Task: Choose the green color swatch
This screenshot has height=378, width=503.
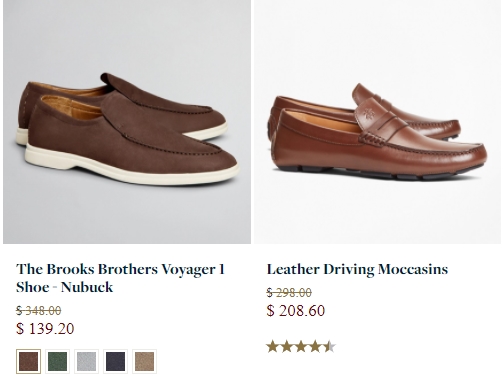Action: pyautogui.click(x=57, y=361)
